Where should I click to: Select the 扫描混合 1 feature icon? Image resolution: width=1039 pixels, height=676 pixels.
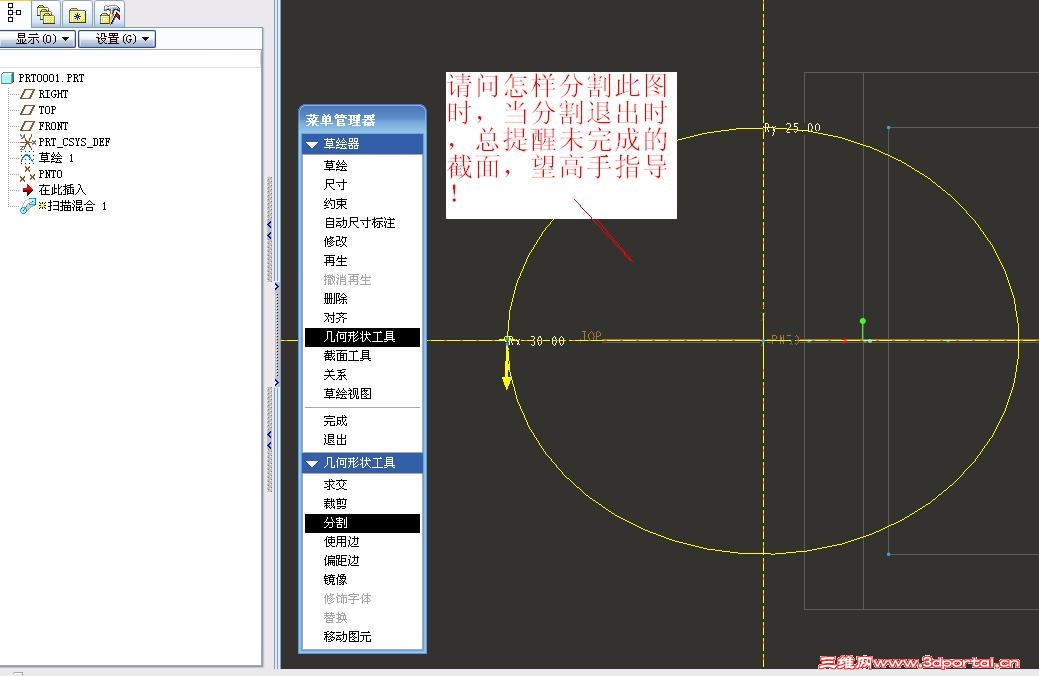[27, 206]
